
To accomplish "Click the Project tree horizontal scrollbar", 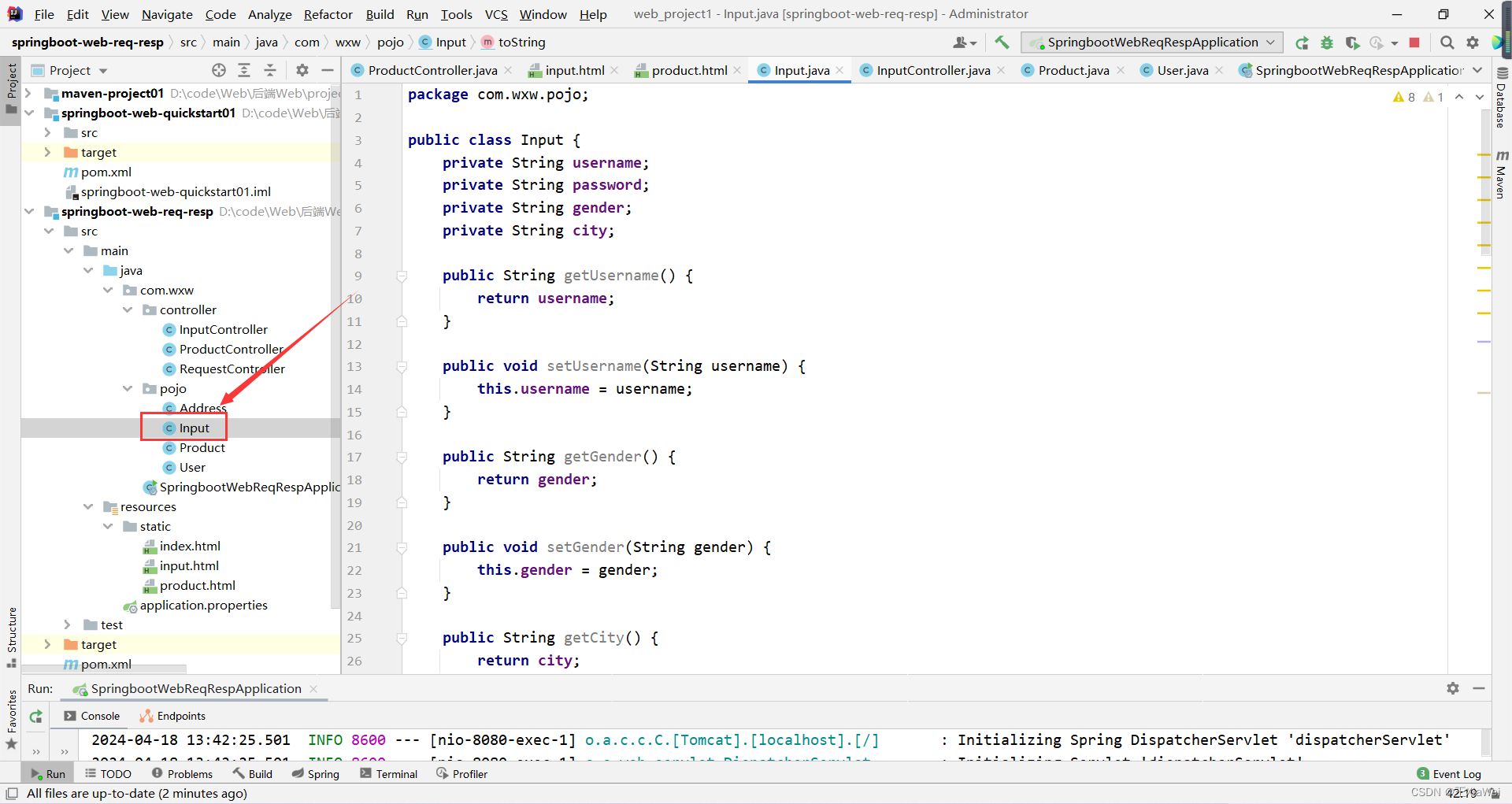I will click(x=104, y=669).
